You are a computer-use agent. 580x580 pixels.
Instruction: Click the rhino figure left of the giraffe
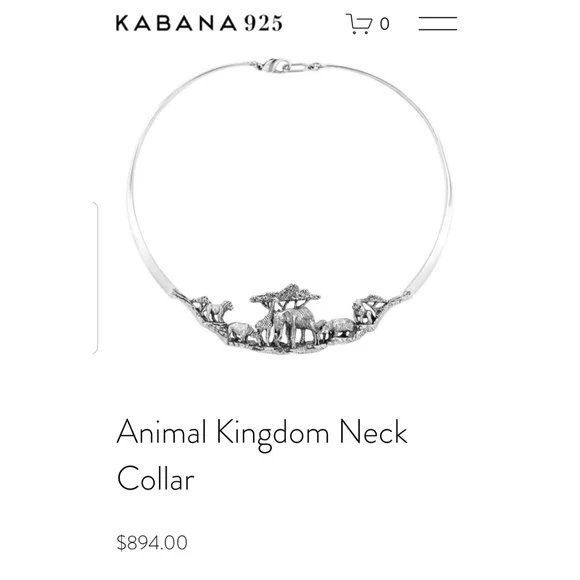242,330
